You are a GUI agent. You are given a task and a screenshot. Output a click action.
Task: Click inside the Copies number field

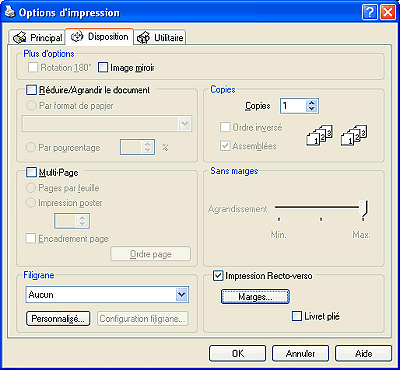click(293, 106)
